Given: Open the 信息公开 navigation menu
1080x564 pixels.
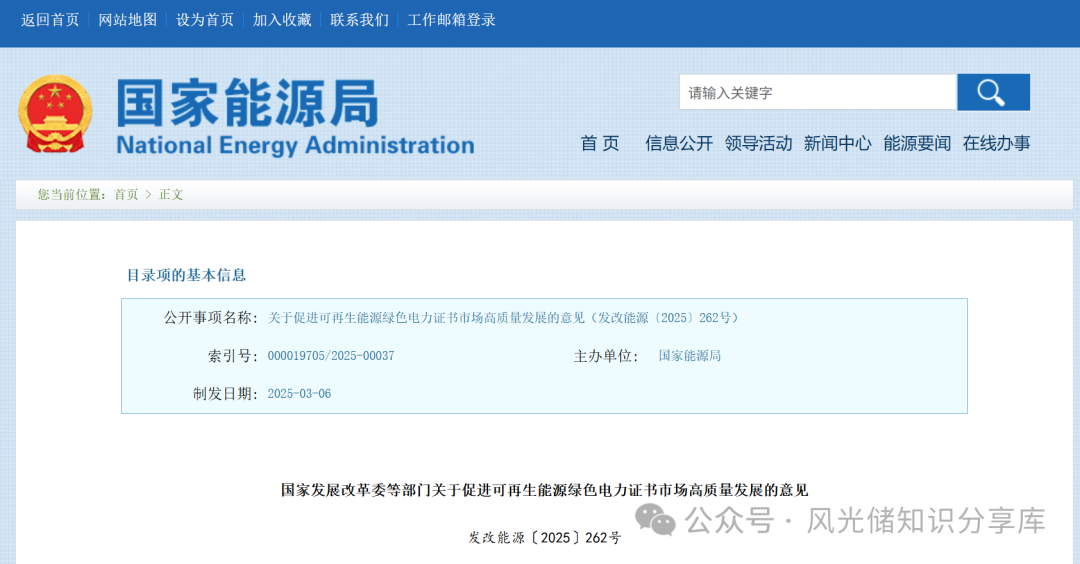Looking at the screenshot, I should click(x=679, y=143).
